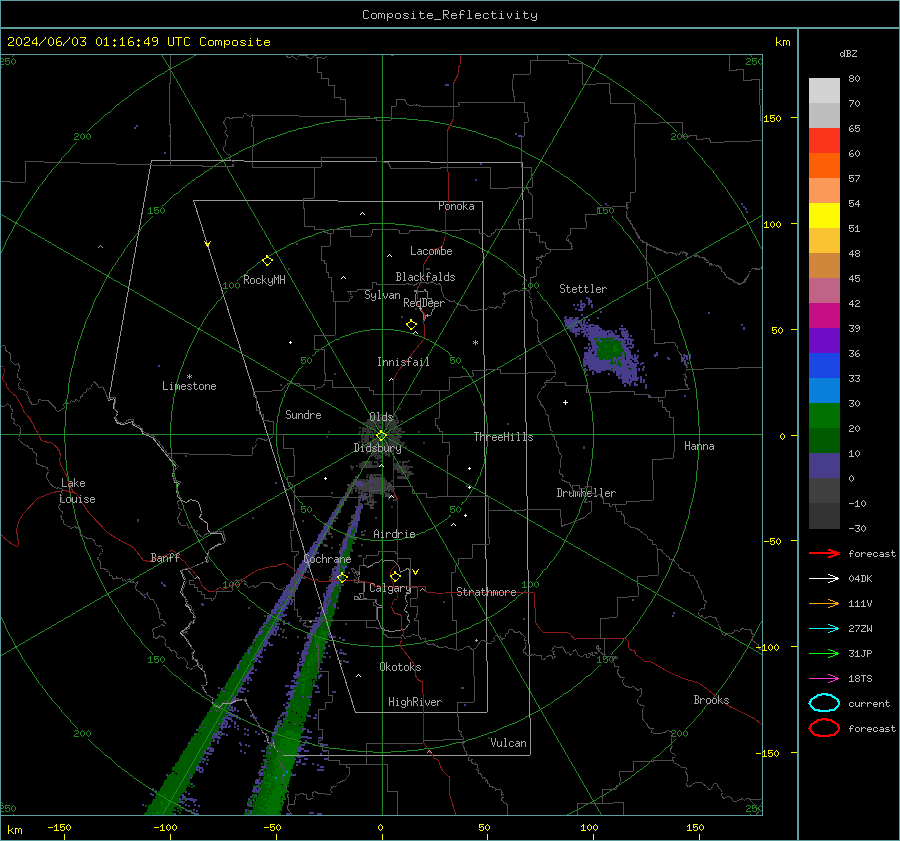Pick the bright green swatch above 20

(x=824, y=416)
